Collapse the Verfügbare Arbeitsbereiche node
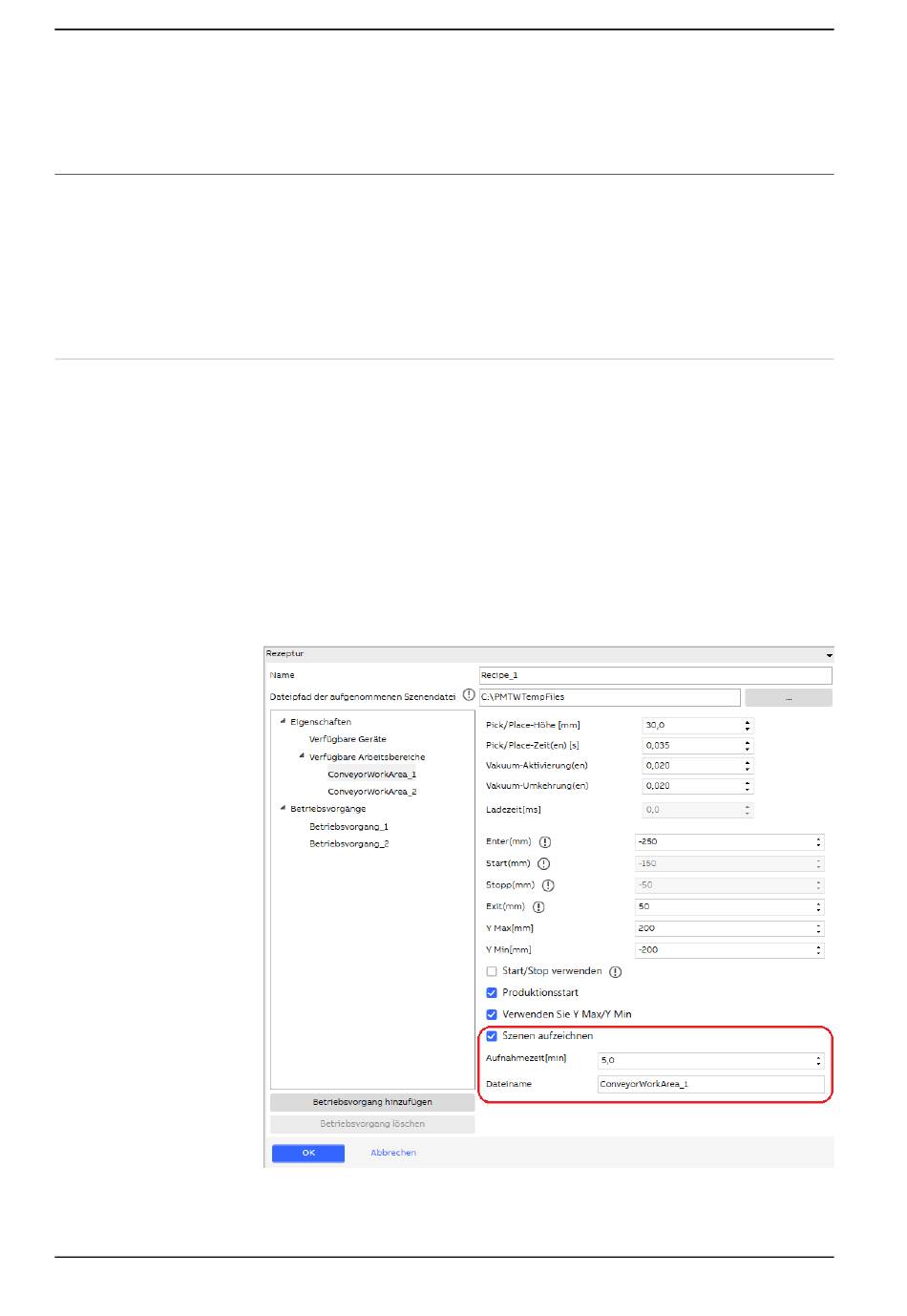 (302, 756)
